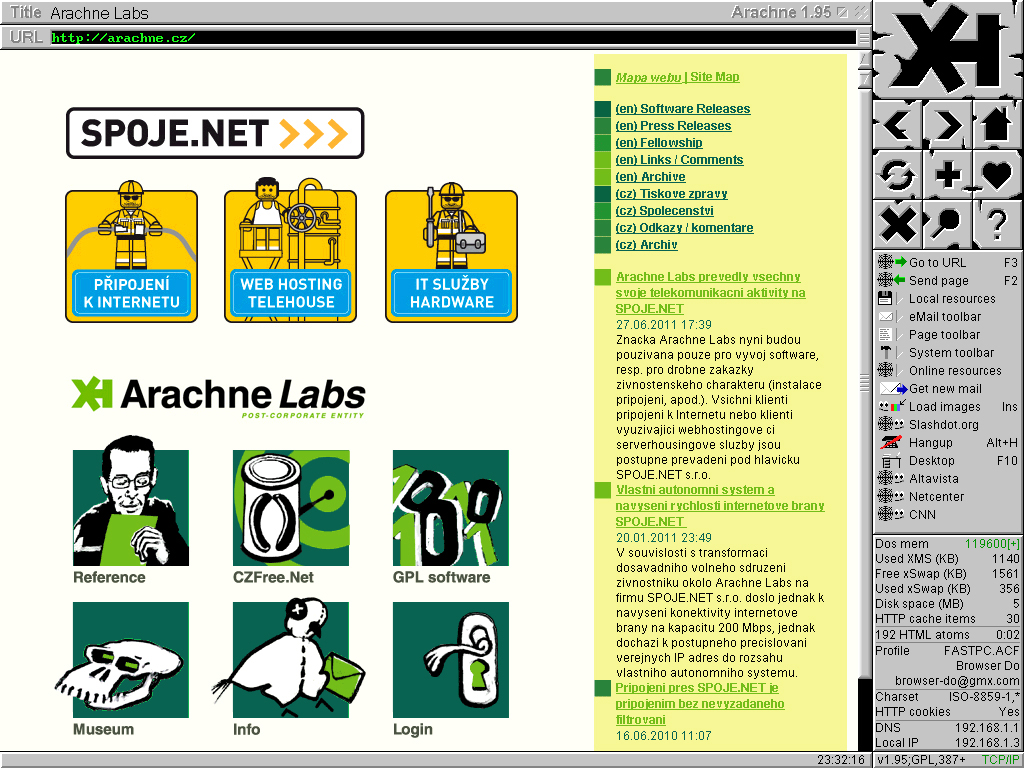
Task: Open the CZFree.Net can image
Action: tap(291, 507)
